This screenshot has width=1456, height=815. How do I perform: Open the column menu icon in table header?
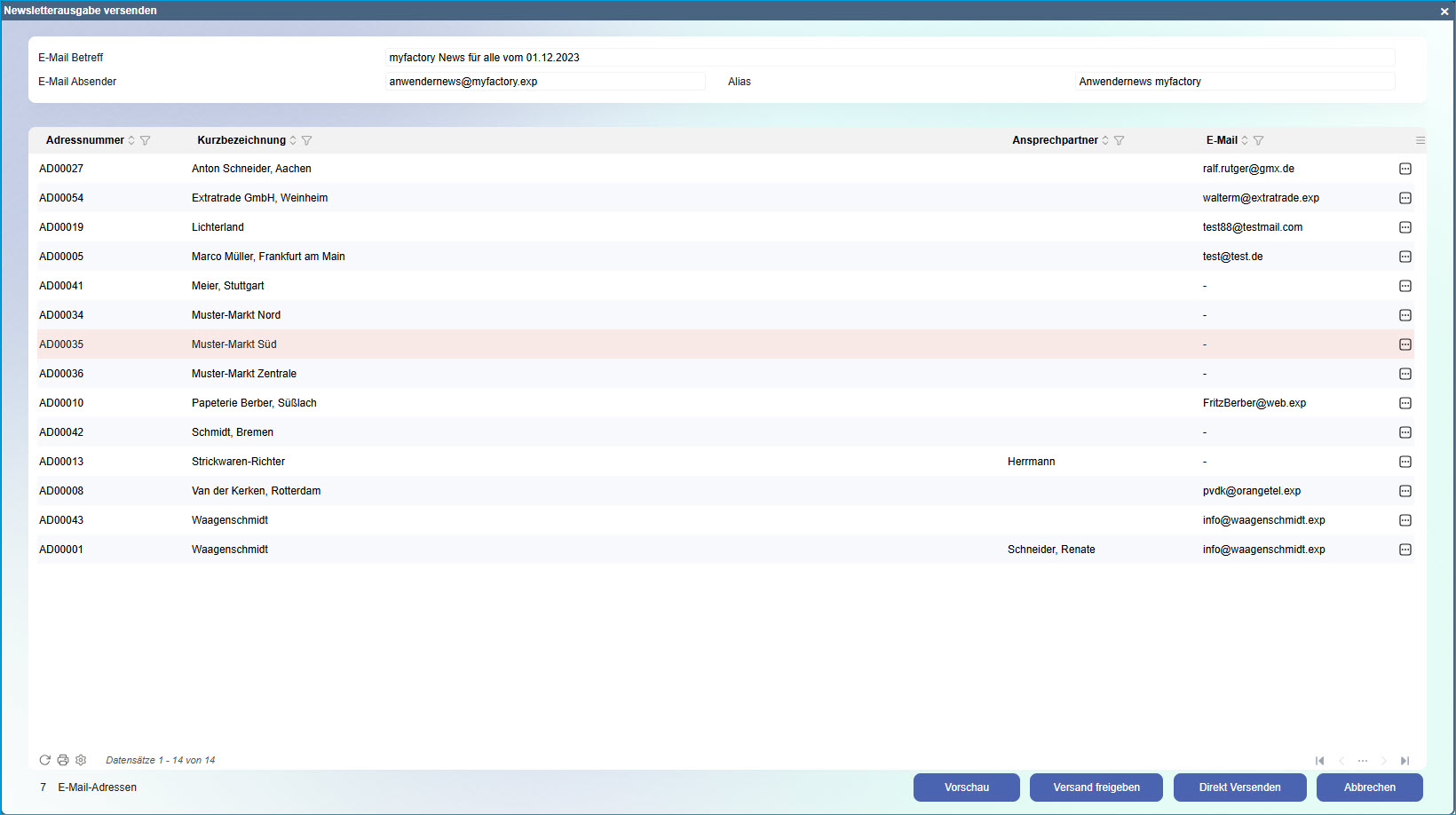tap(1420, 140)
